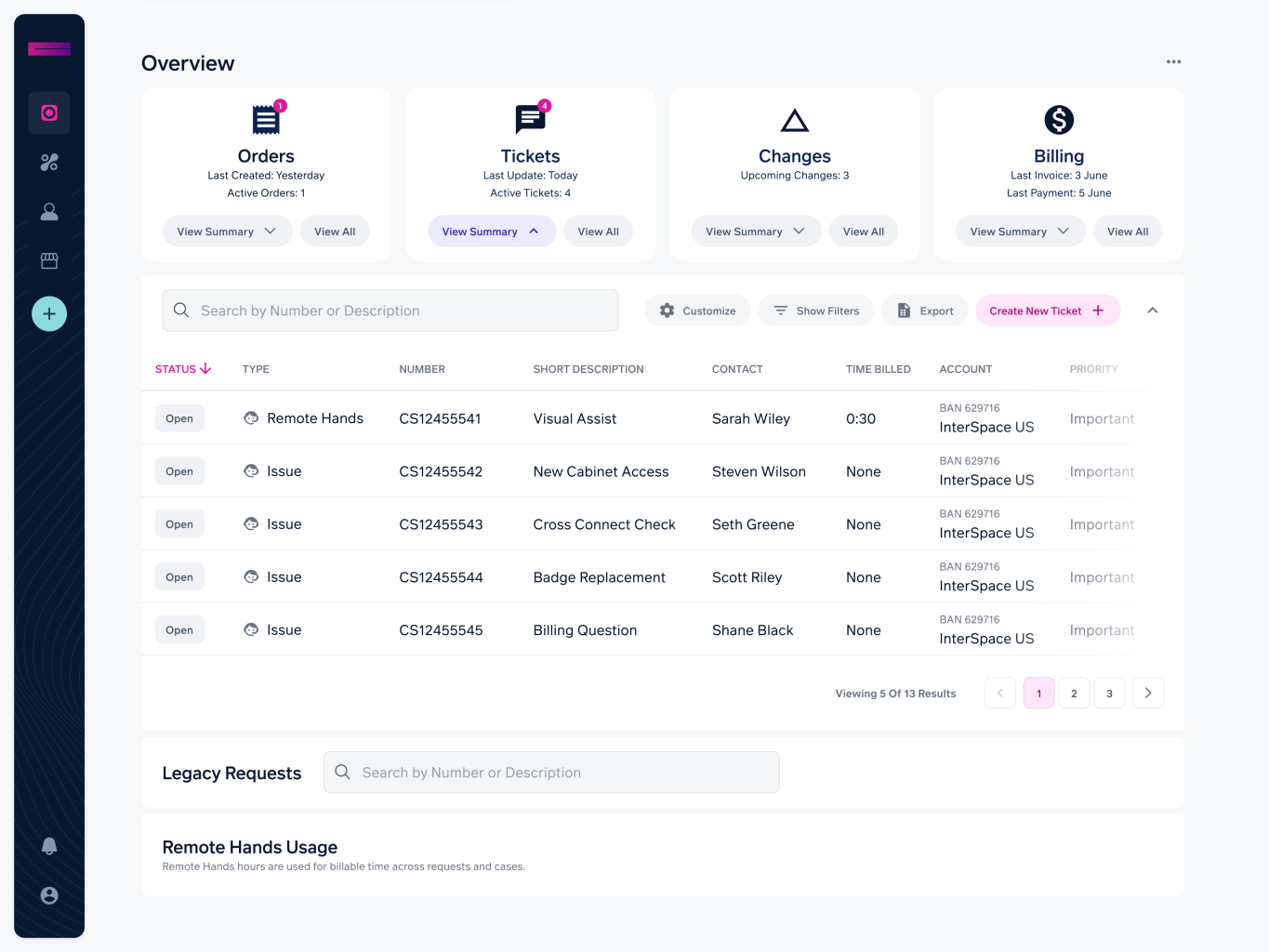View All orders
The height and width of the screenshot is (952, 1269).
[335, 231]
